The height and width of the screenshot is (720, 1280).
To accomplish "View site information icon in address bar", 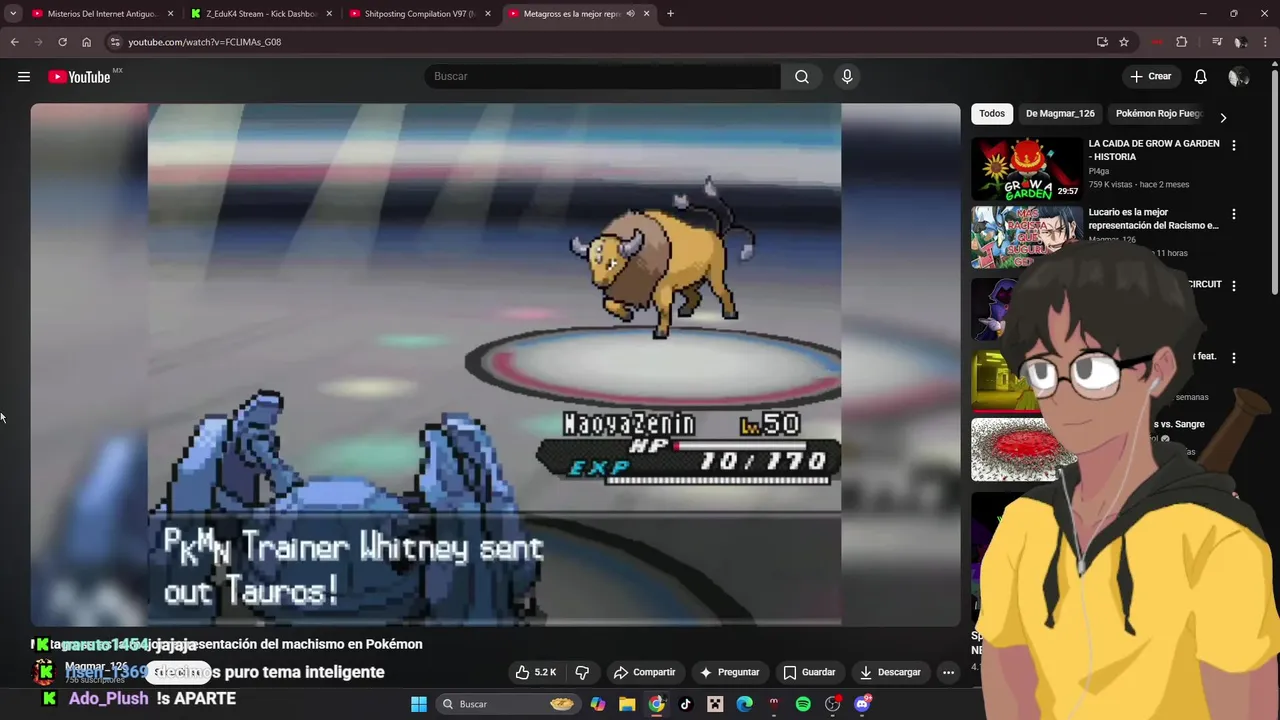I will pyautogui.click(x=115, y=42).
